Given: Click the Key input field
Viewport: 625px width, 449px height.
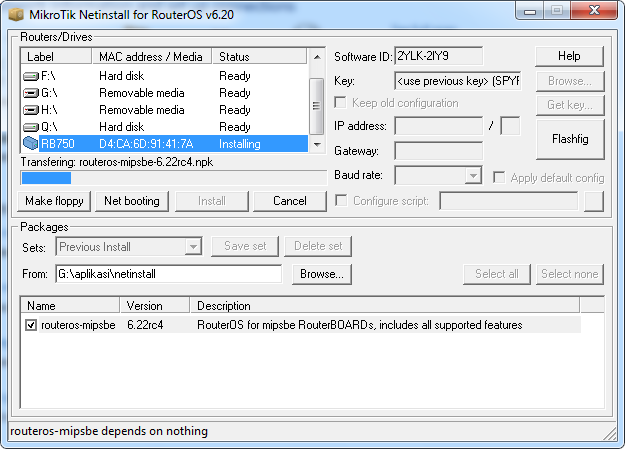Looking at the screenshot, I should point(458,81).
